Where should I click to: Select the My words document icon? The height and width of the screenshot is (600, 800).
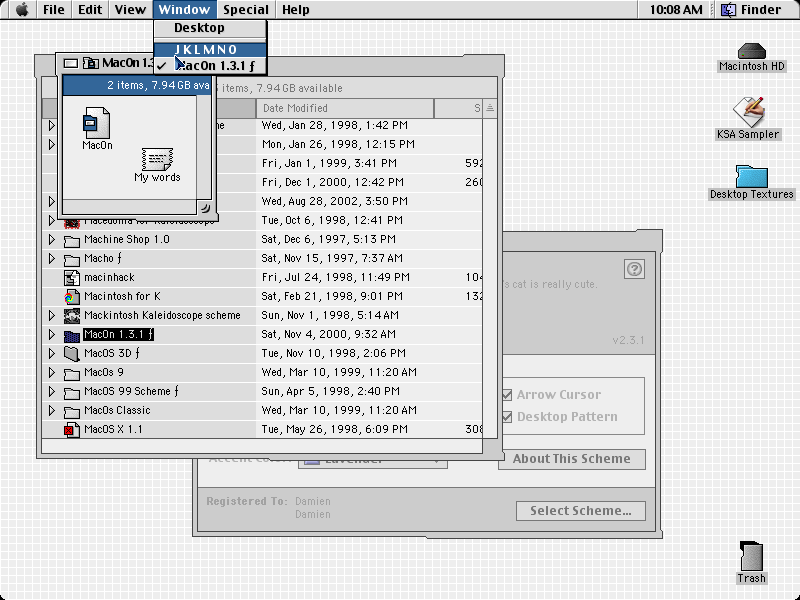(157, 159)
